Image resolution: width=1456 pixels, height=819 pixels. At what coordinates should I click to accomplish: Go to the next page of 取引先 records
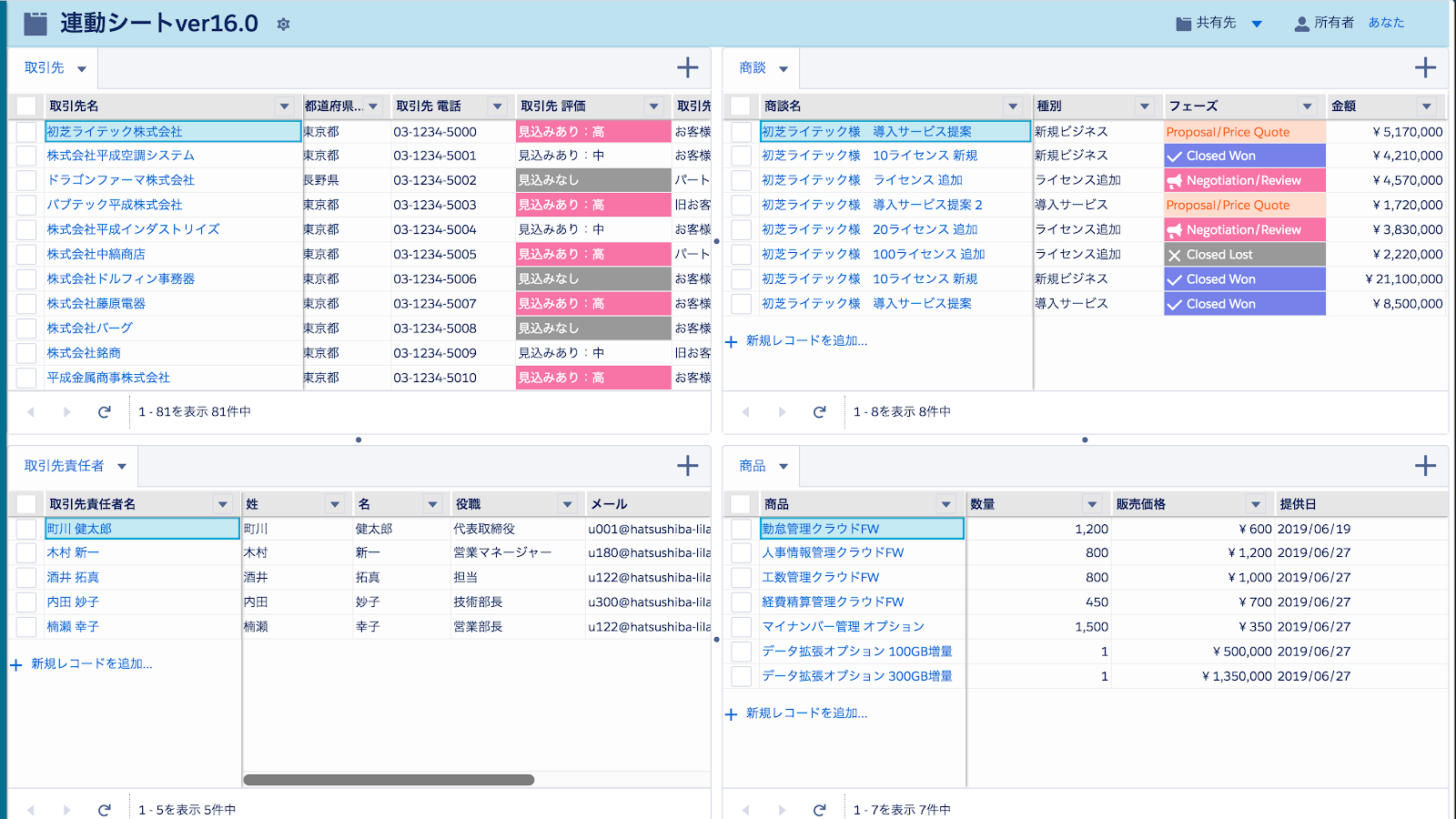coord(66,411)
